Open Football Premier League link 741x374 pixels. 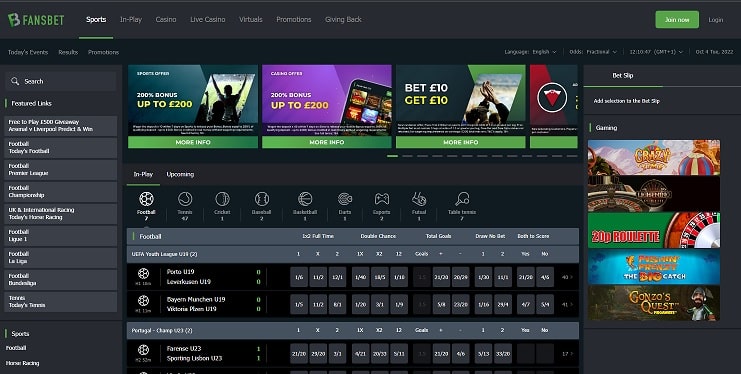tap(61, 170)
